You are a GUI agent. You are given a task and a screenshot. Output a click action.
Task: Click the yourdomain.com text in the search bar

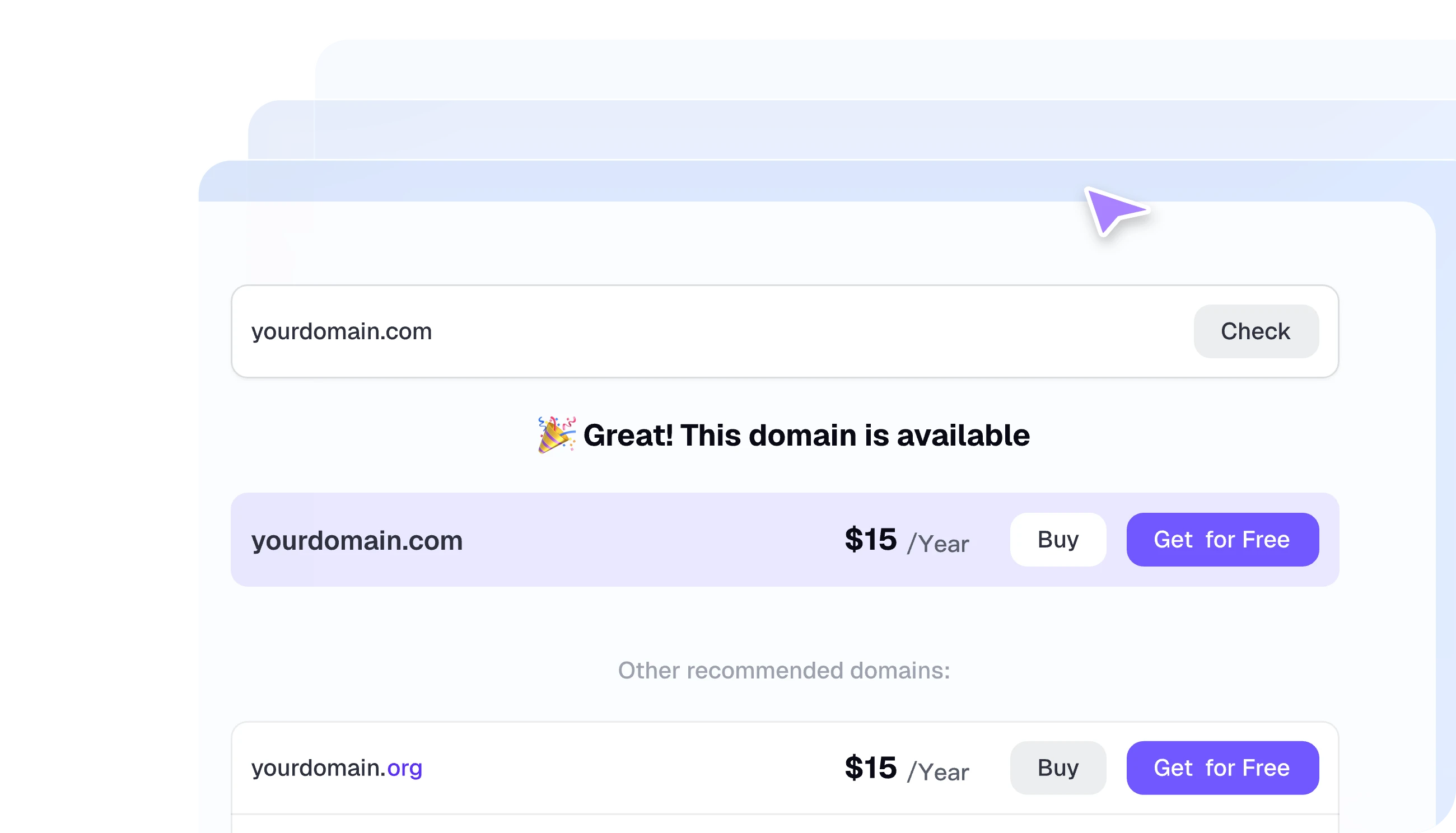341,331
